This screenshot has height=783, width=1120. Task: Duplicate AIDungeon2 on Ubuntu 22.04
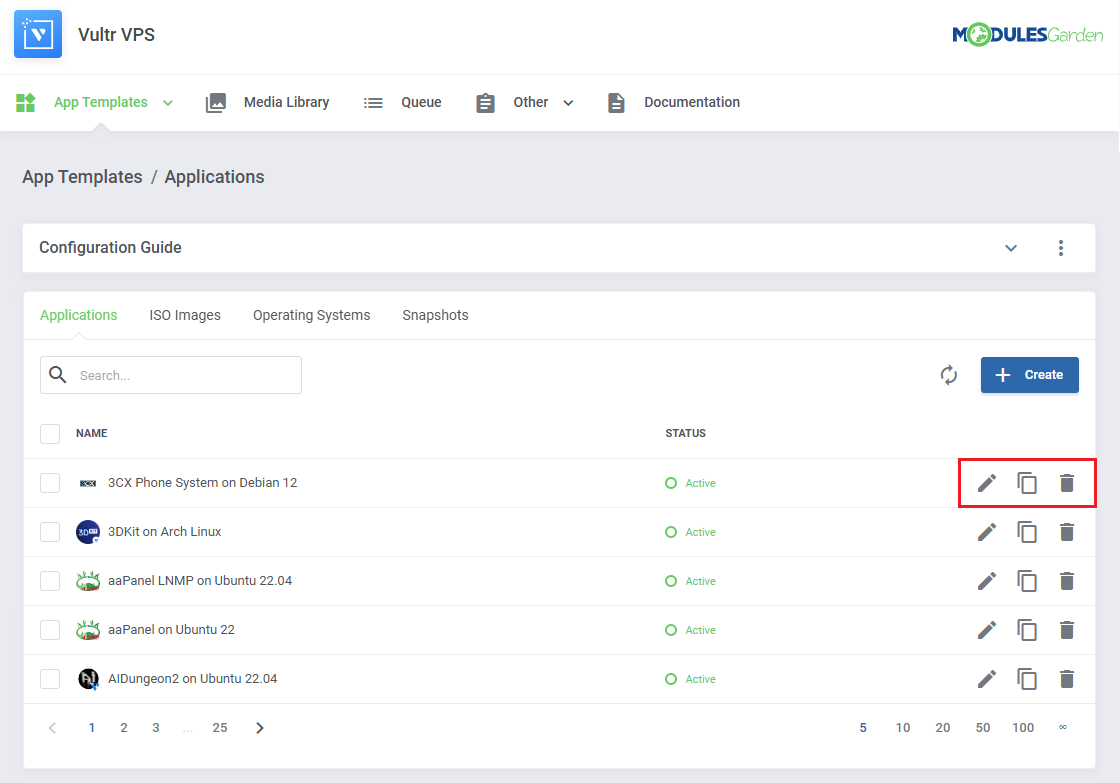(1026, 679)
